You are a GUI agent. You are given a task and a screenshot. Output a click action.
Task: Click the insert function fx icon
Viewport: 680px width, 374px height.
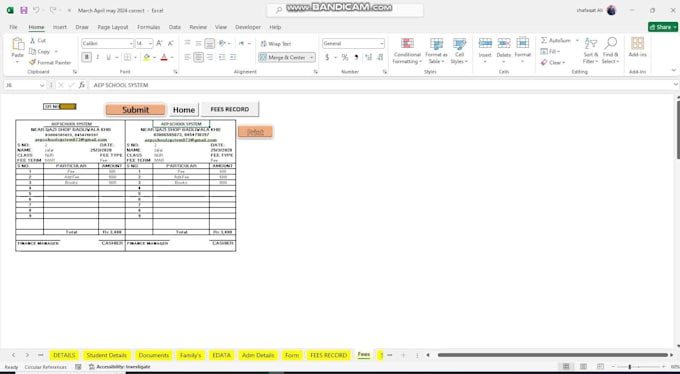click(82, 85)
